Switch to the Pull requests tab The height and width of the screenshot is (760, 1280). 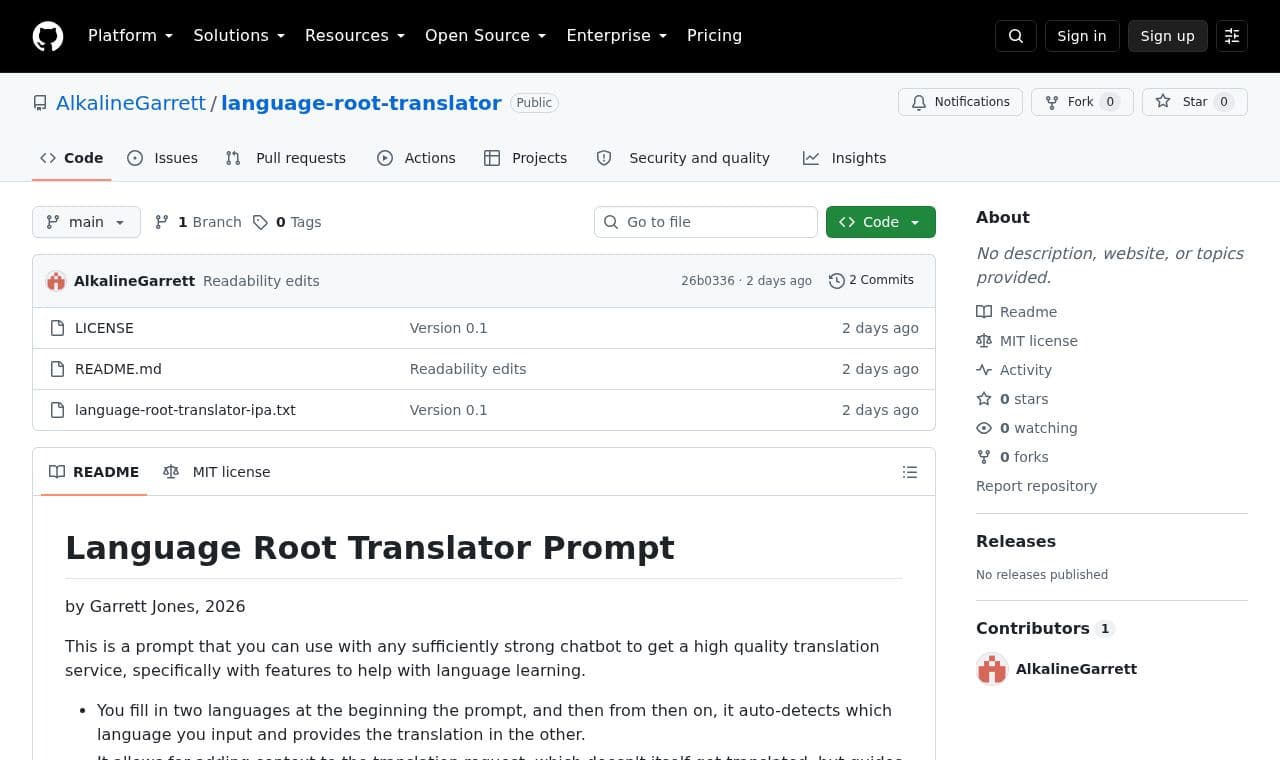pos(286,158)
